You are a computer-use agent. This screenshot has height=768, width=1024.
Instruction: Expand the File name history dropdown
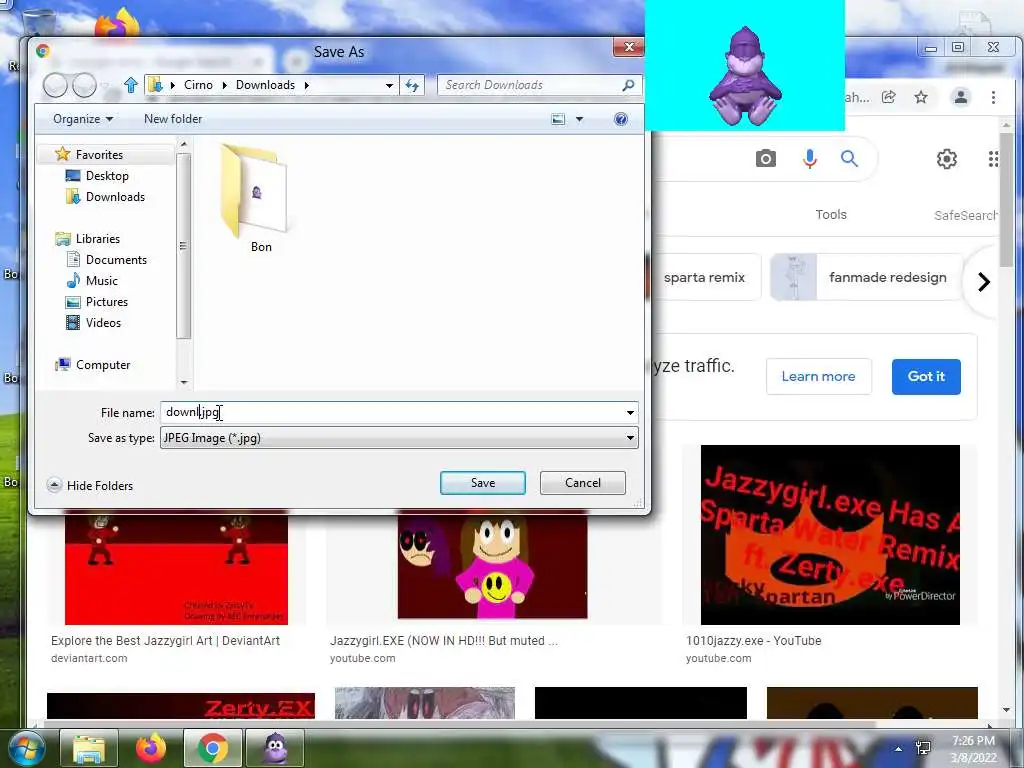630,413
